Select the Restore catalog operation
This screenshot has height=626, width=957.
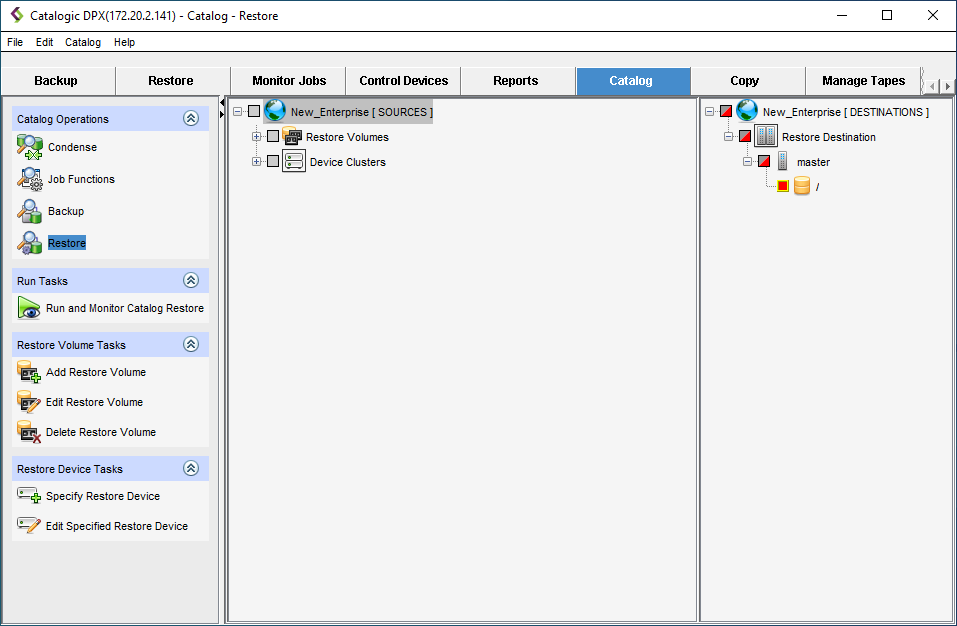pyautogui.click(x=67, y=243)
